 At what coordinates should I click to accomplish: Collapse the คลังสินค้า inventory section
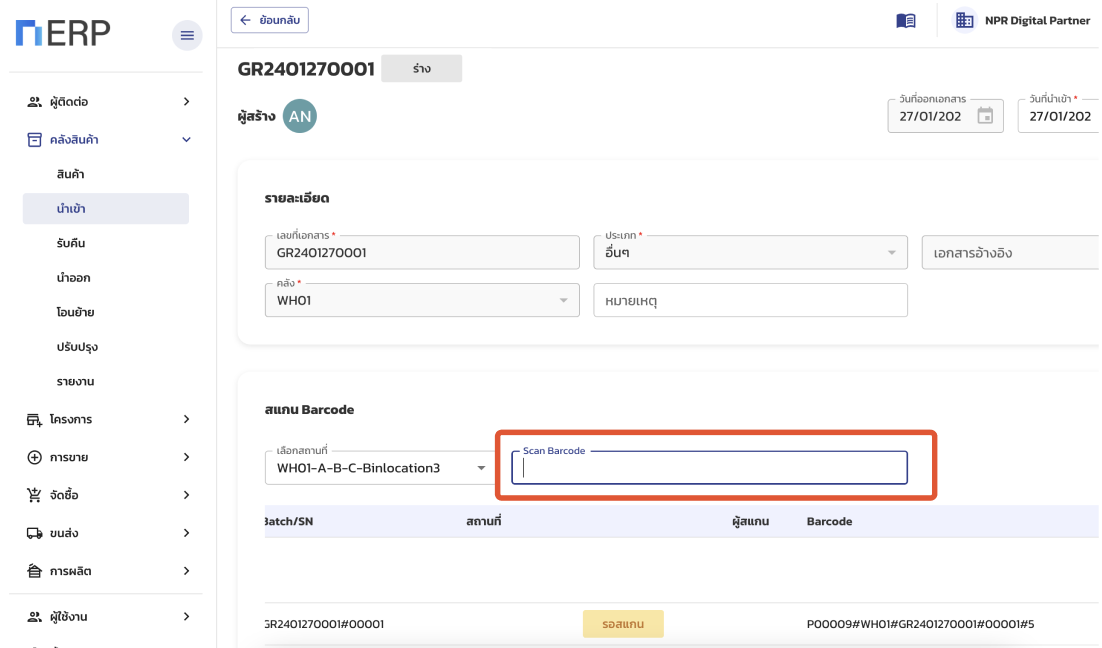tap(186, 140)
